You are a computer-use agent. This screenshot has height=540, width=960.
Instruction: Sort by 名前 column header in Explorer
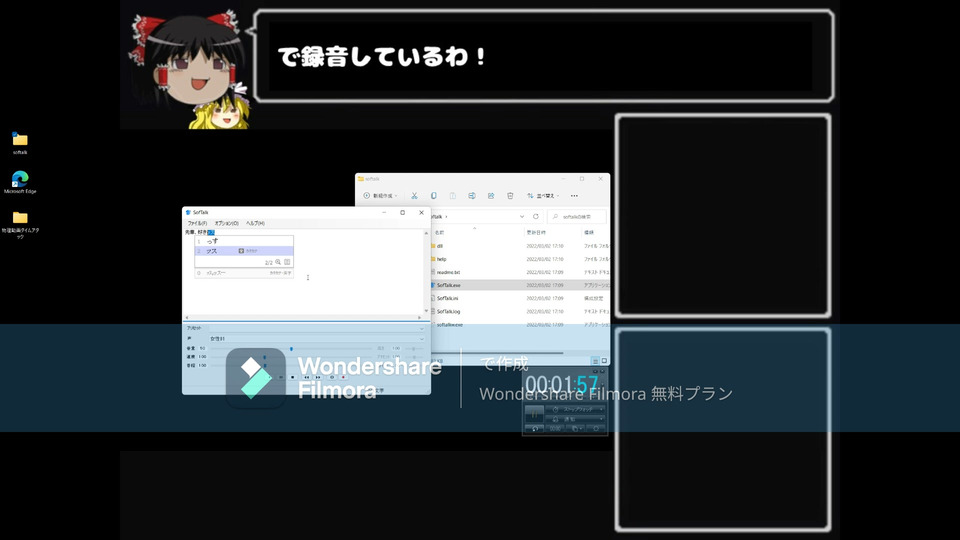(440, 233)
